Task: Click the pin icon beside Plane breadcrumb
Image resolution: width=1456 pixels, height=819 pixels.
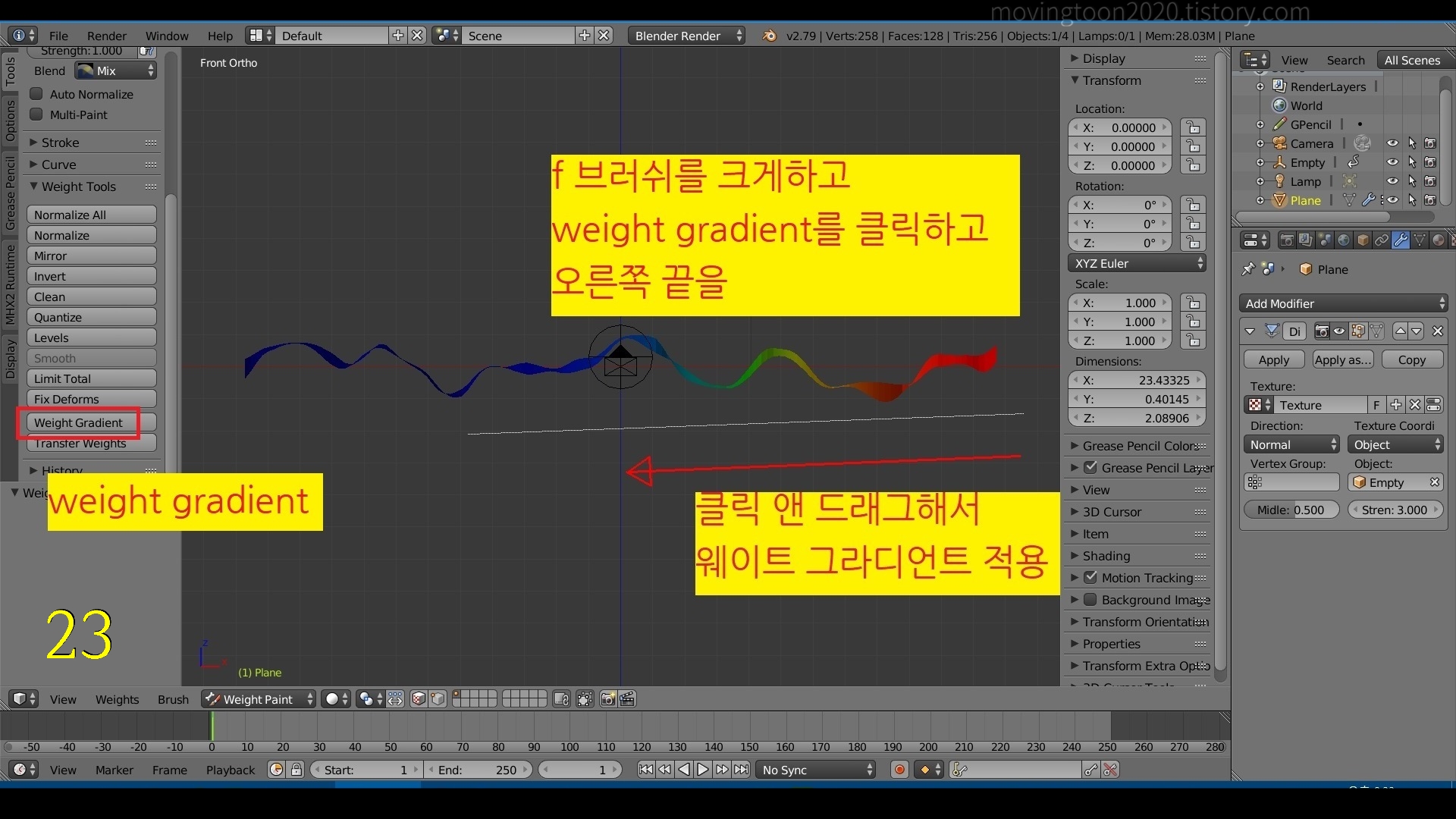Action: (x=1248, y=269)
